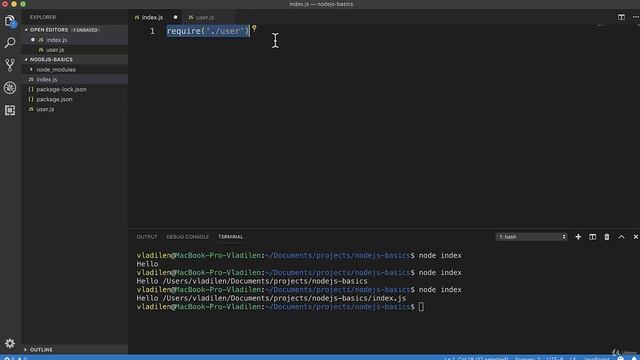Close the terminal panel

[x=636, y=237]
